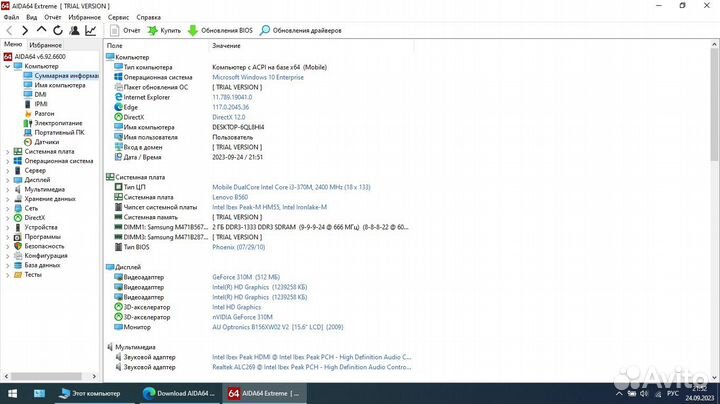
Task: Click right arrow of the tree horizontal scrollbar
Action: click(x=94, y=376)
